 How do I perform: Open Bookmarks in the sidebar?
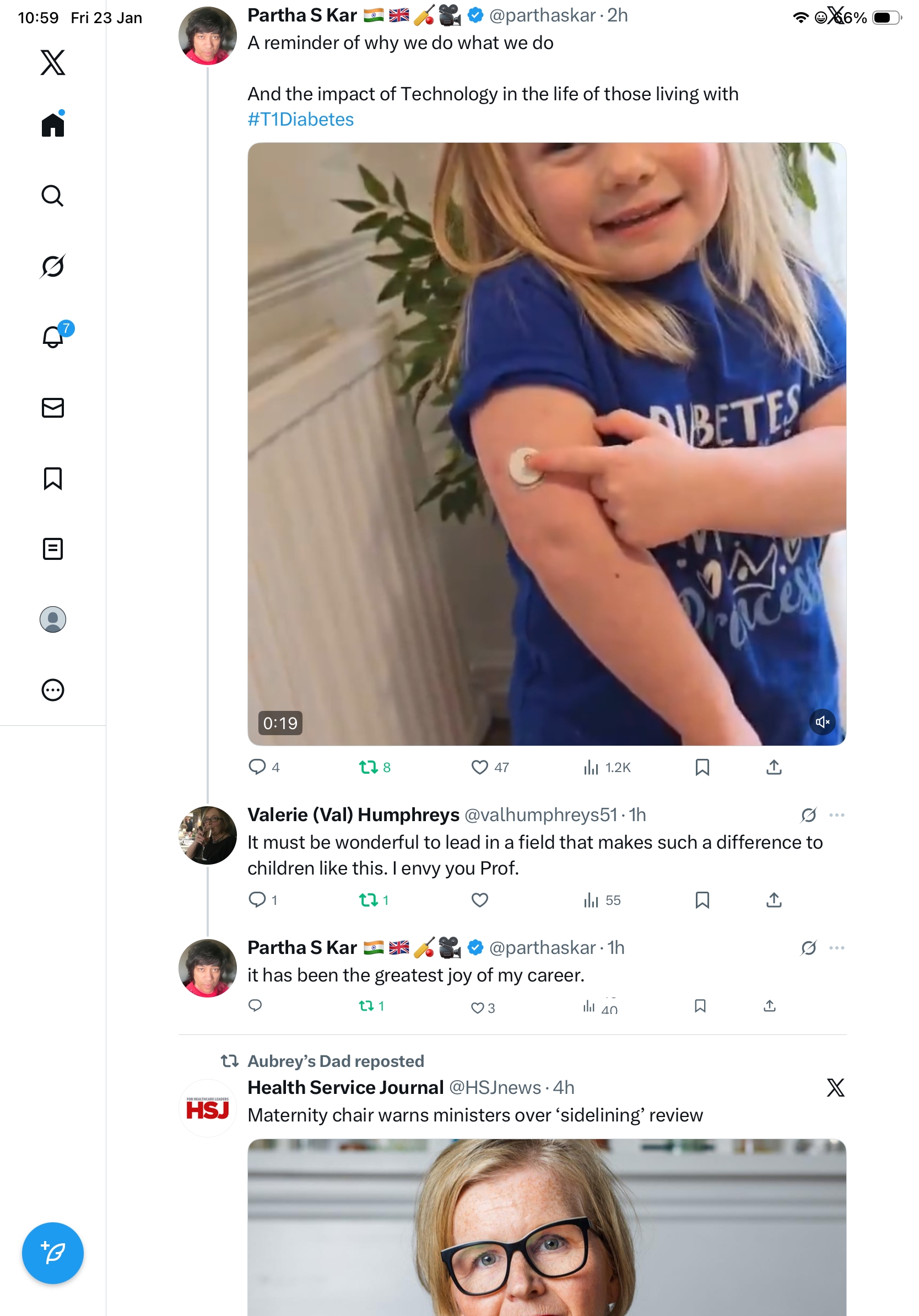(x=53, y=478)
